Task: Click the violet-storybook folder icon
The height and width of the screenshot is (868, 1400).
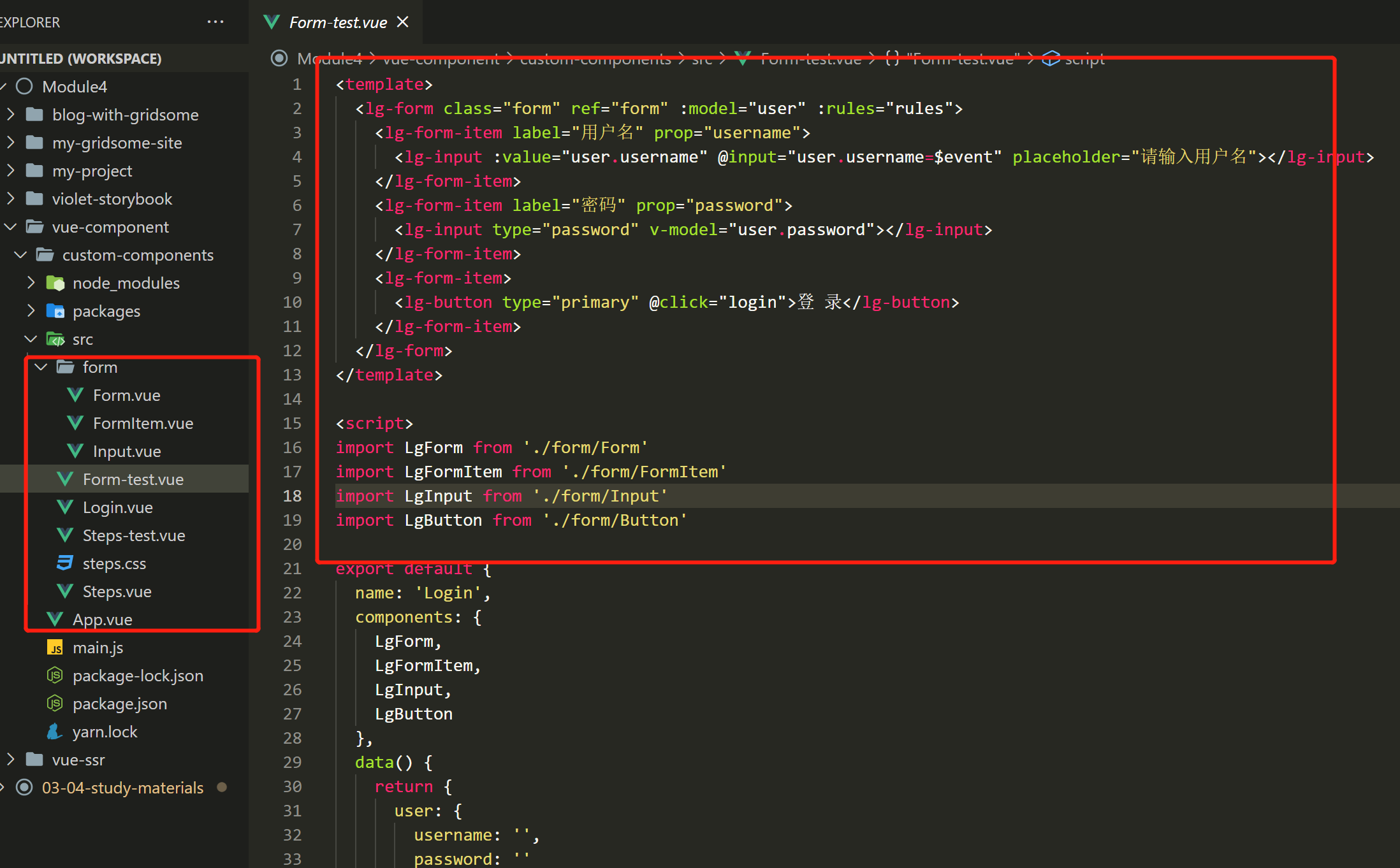Action: [x=34, y=199]
